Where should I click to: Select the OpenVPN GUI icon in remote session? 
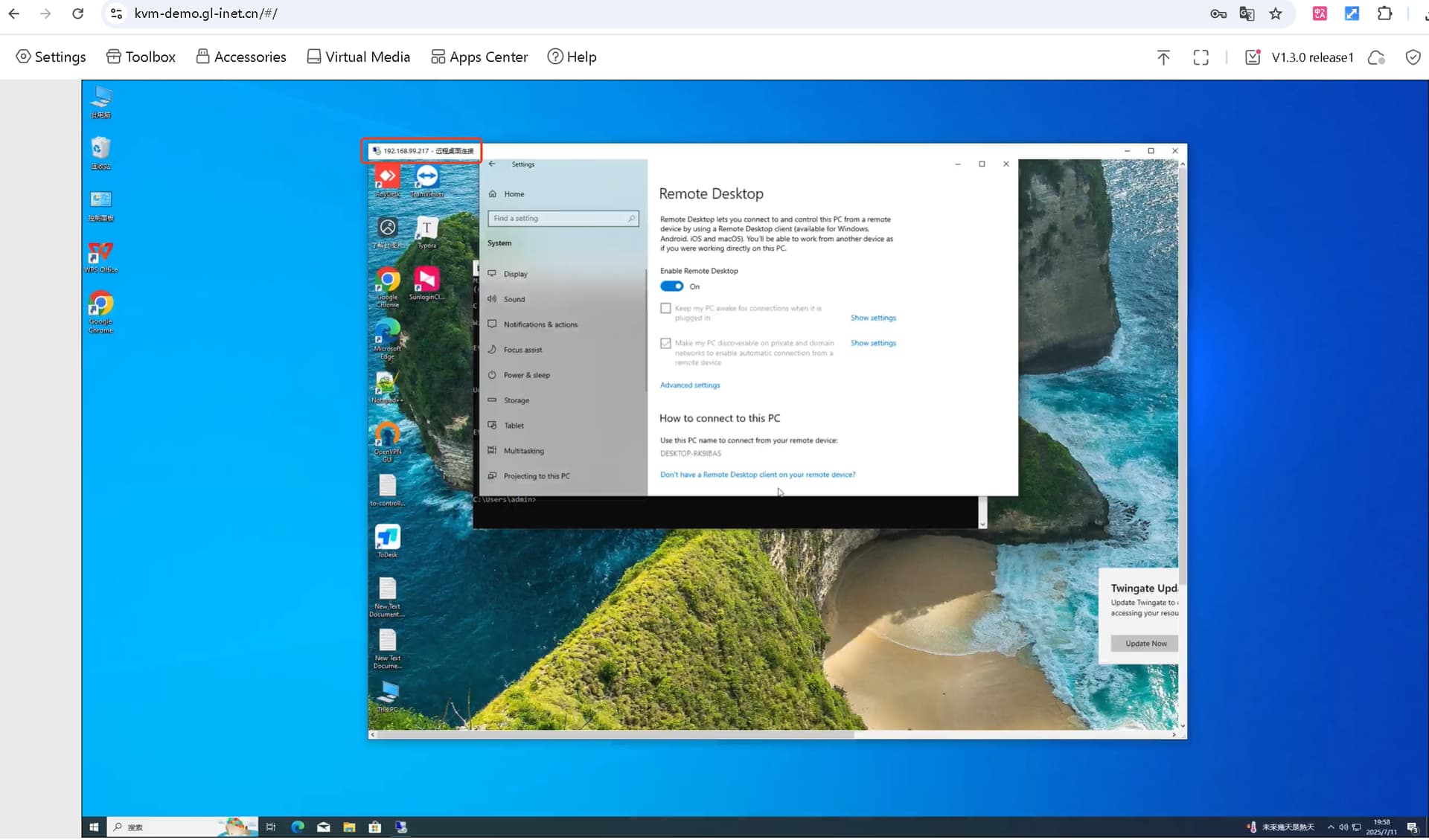click(387, 442)
